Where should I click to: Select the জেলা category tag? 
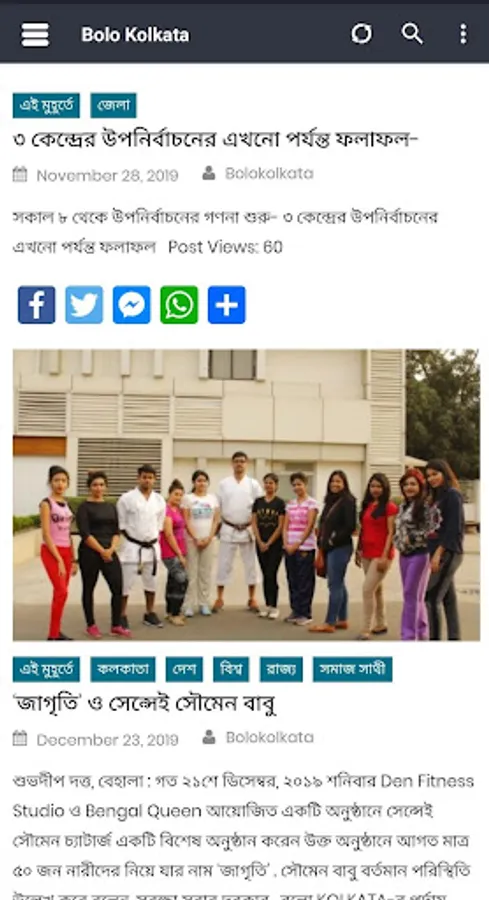(x=114, y=106)
